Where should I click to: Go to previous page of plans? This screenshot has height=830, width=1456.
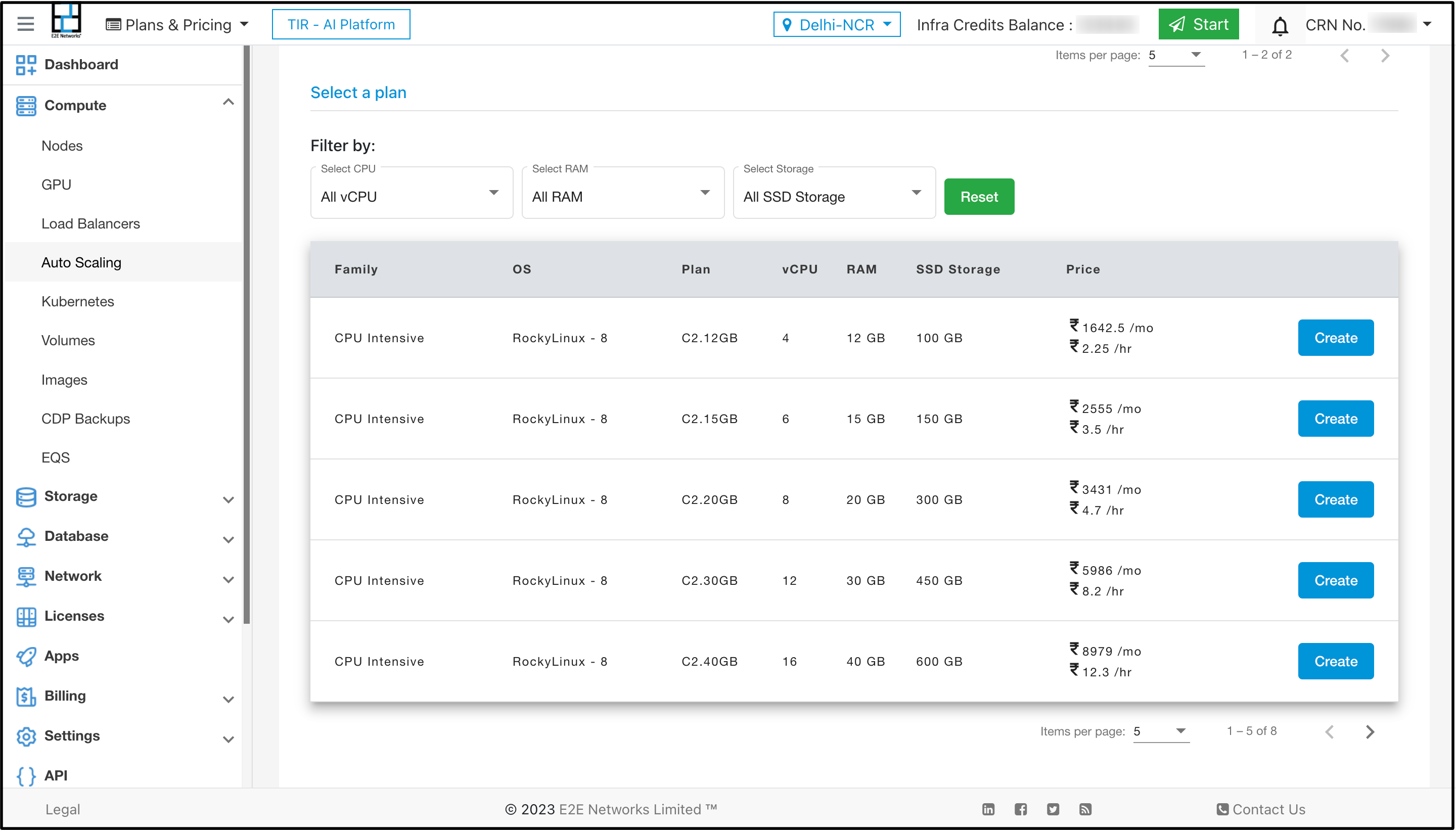(1330, 731)
